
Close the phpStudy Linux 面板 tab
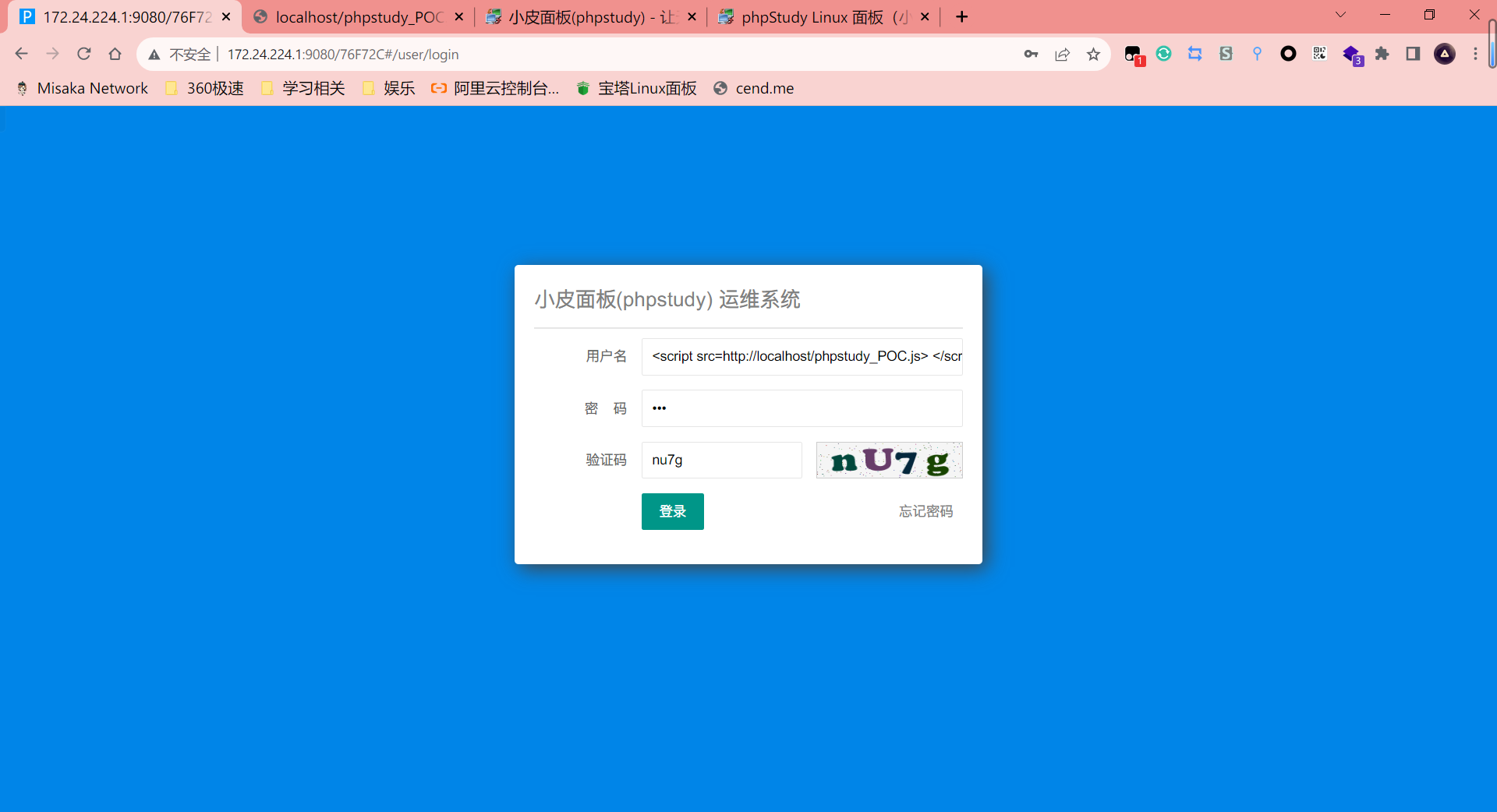pyautogui.click(x=925, y=16)
